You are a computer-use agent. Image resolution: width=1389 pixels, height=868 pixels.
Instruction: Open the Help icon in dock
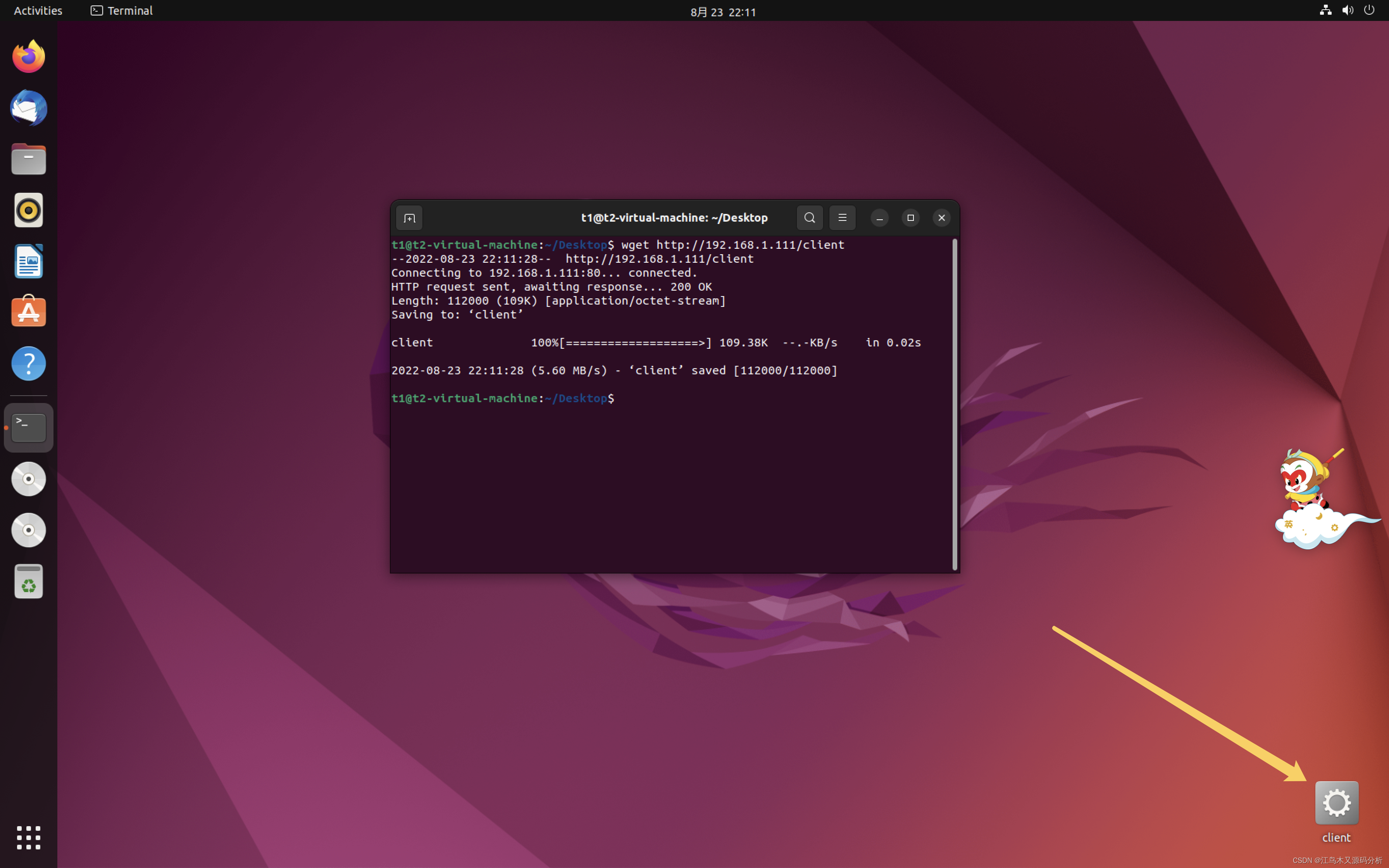[29, 363]
